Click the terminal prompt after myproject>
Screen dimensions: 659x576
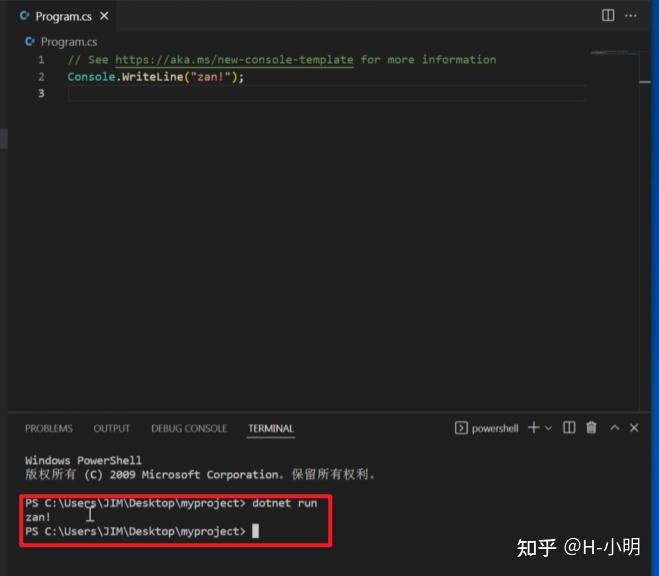(255, 531)
